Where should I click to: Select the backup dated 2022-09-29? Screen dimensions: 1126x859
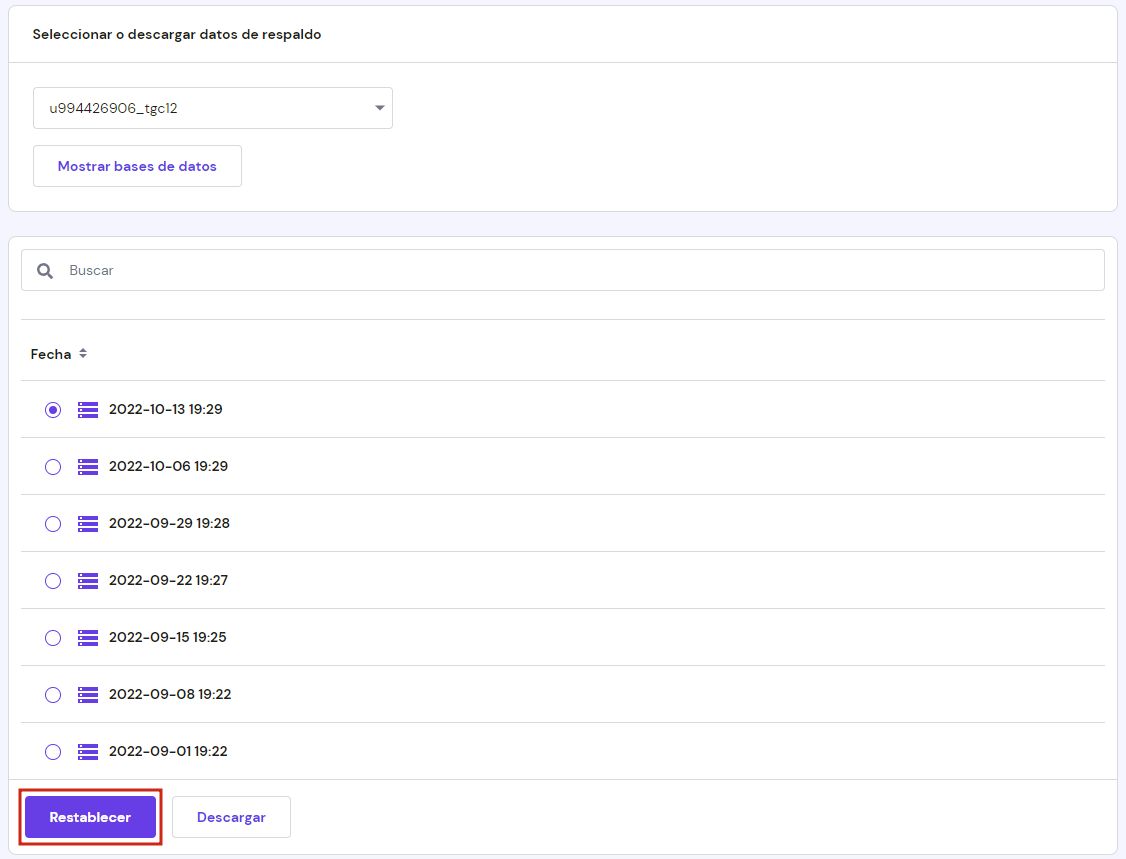53,523
